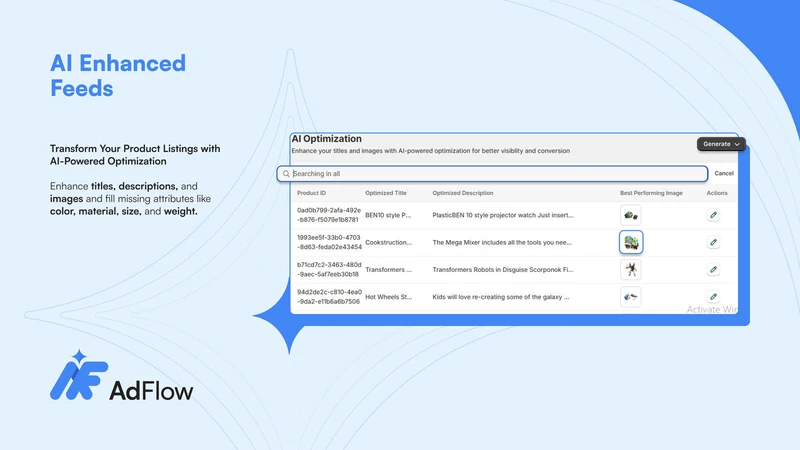Viewport: 800px width, 450px height.
Task: Click the AdFlow logo icon
Action: pos(79,376)
